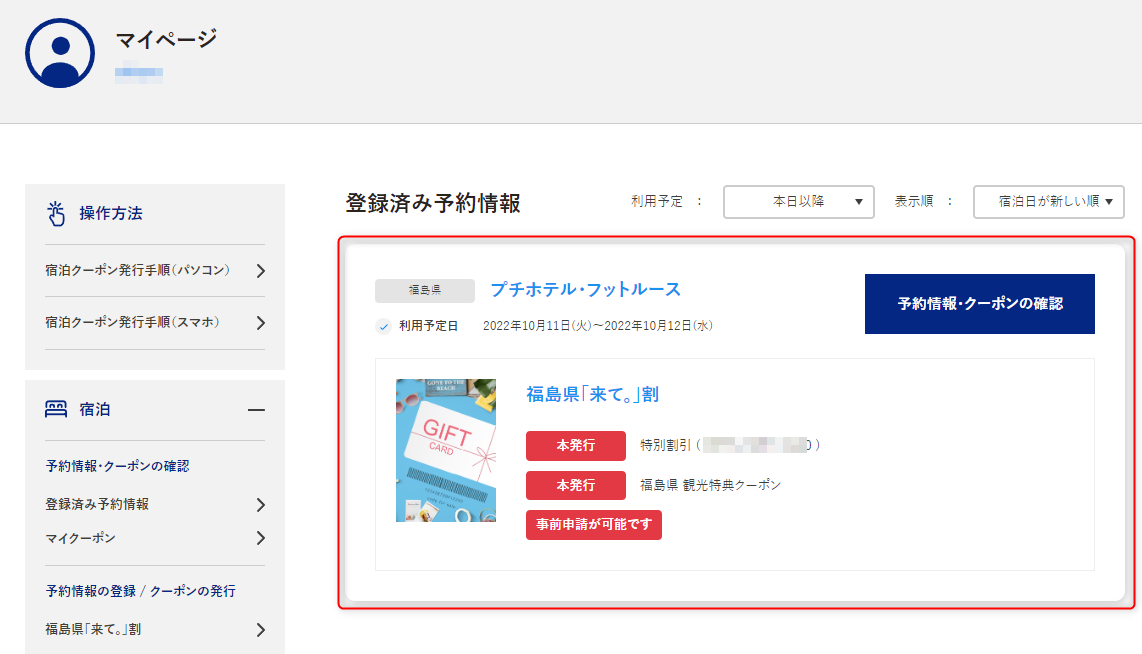
Task: Open the 利用予定 本日以降 dropdown
Action: [798, 202]
